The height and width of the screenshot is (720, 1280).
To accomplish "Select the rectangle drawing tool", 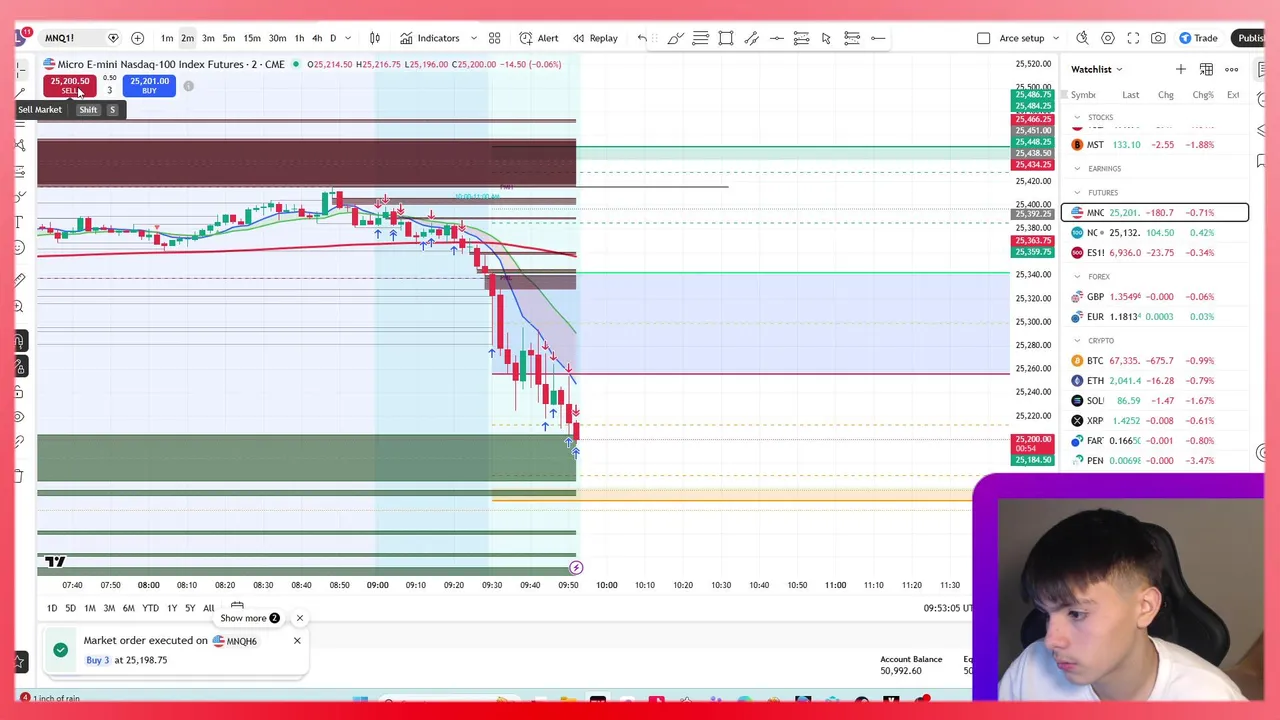I will [x=726, y=38].
